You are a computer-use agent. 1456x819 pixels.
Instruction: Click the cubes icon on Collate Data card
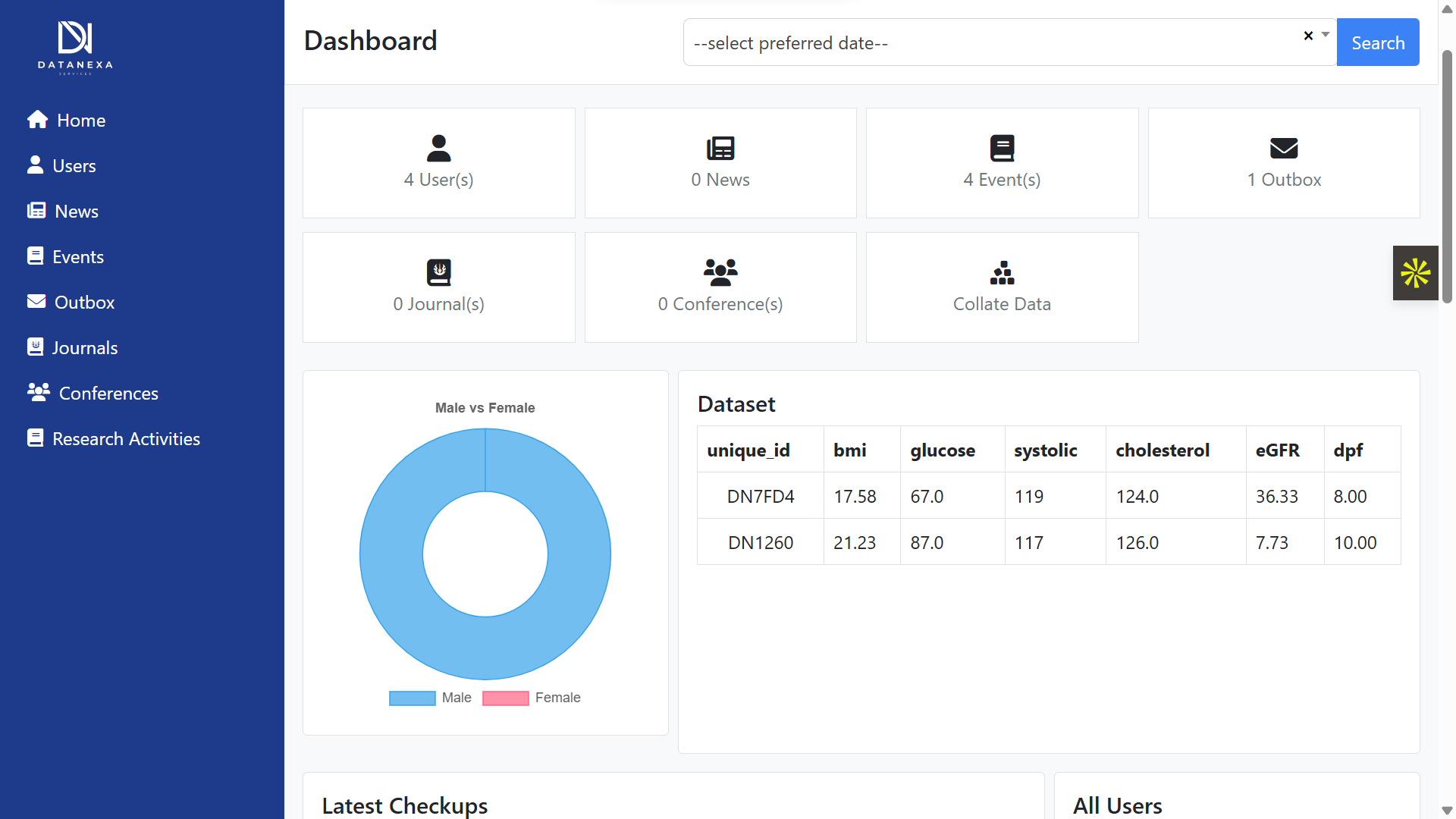click(1002, 272)
